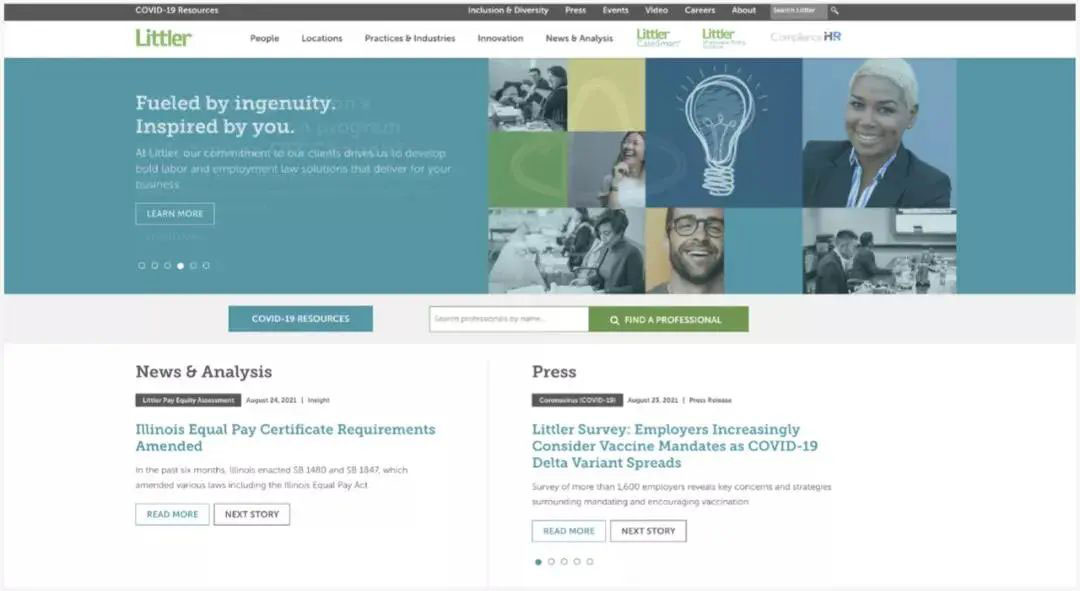Focus the search professionals by name field
Image resolution: width=1080 pixels, height=591 pixels.
coord(509,319)
